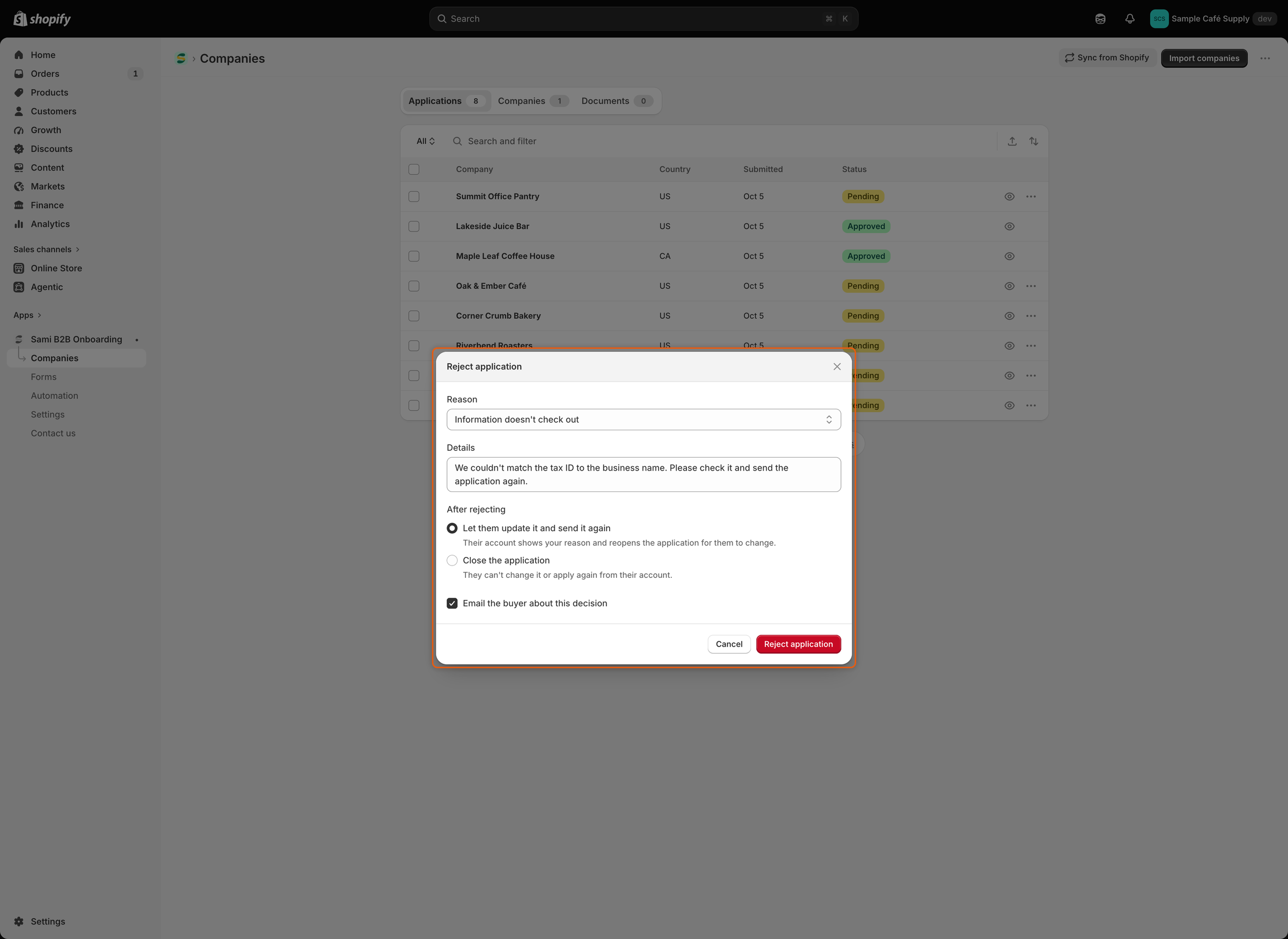Viewport: 1288px width, 939px height.
Task: Click the top Search bar
Action: pos(643,19)
